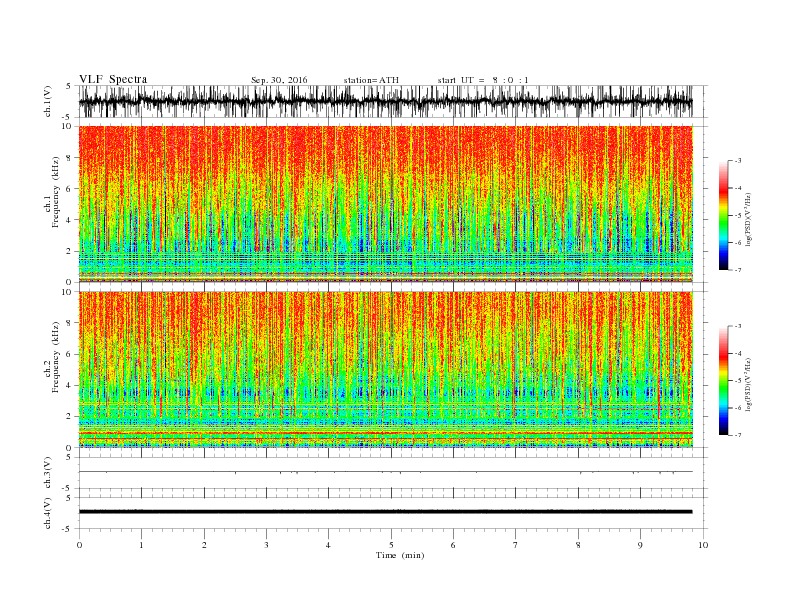Screen dimensions: 792x612
Task: Click the ch.4 voltage trace panel
Action: click(x=393, y=513)
